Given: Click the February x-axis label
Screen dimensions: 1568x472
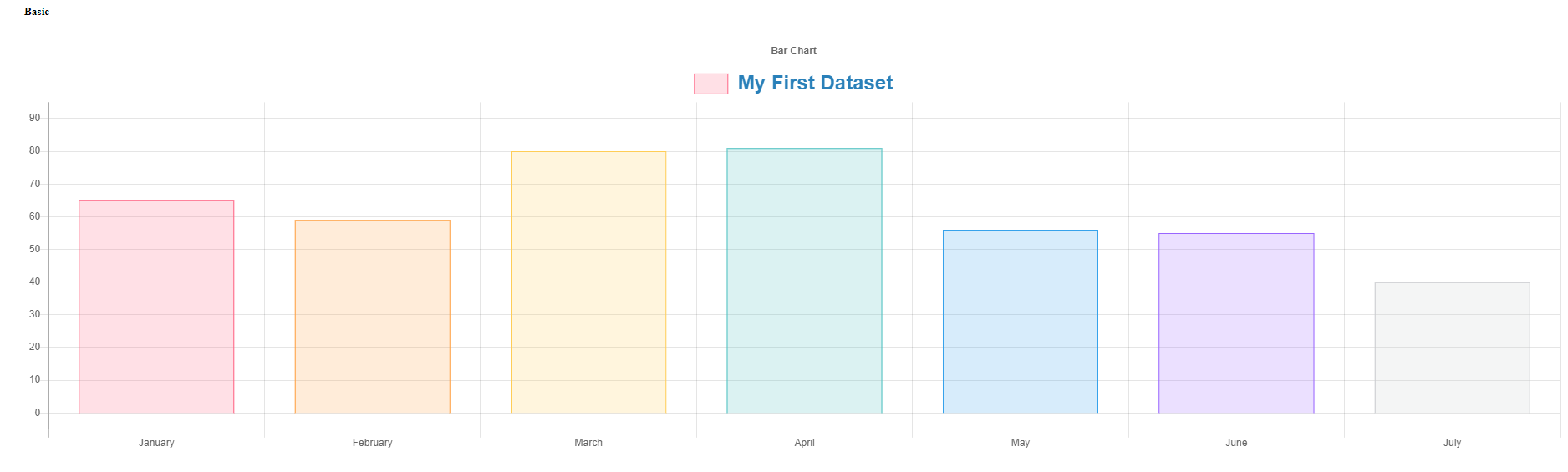Looking at the screenshot, I should pyautogui.click(x=372, y=443).
